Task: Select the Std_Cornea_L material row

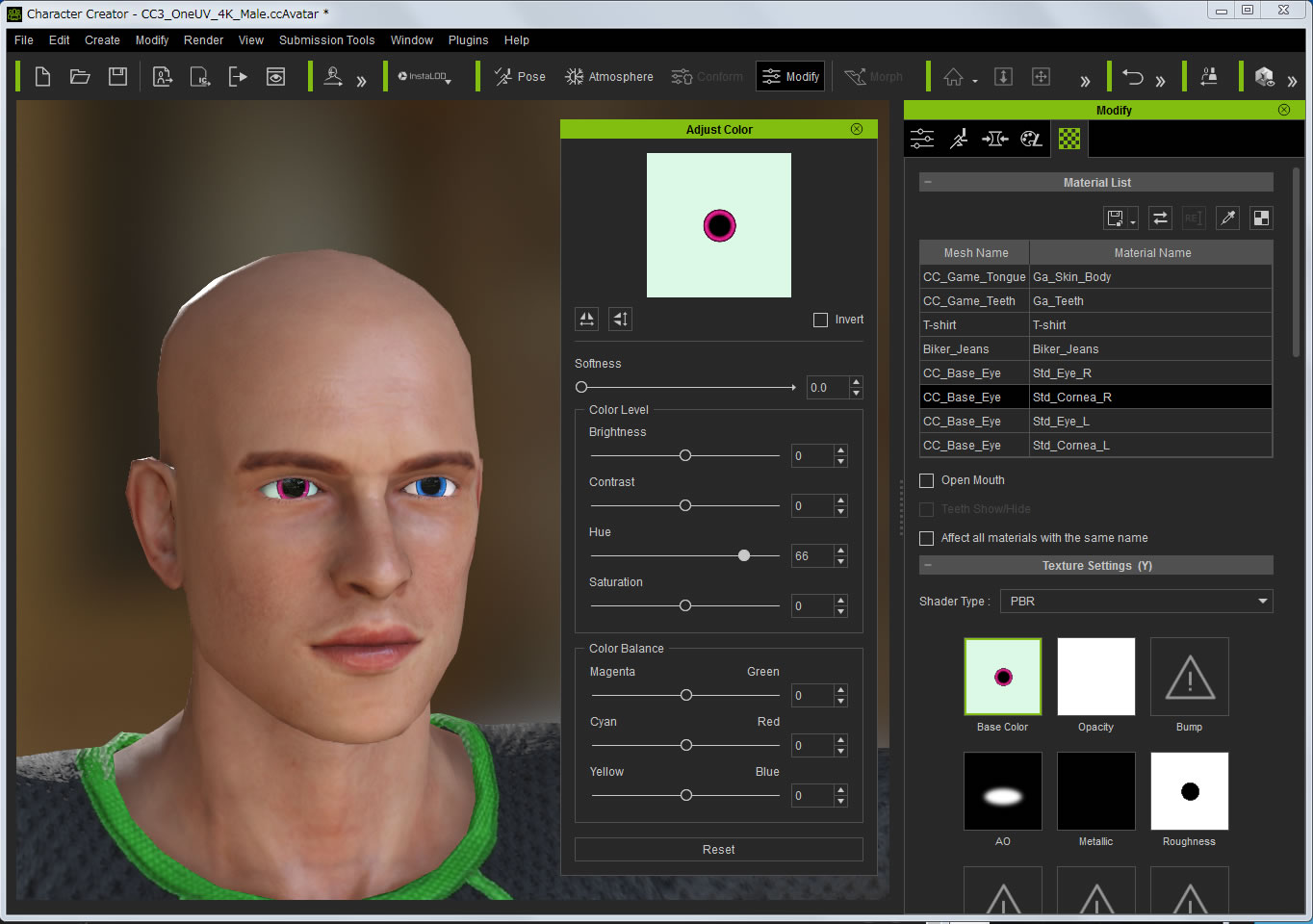Action: coord(1095,446)
